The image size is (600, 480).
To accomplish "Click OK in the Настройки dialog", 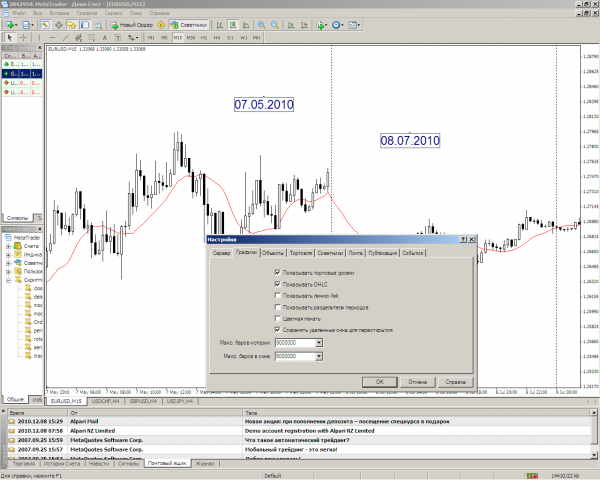I will pyautogui.click(x=380, y=382).
